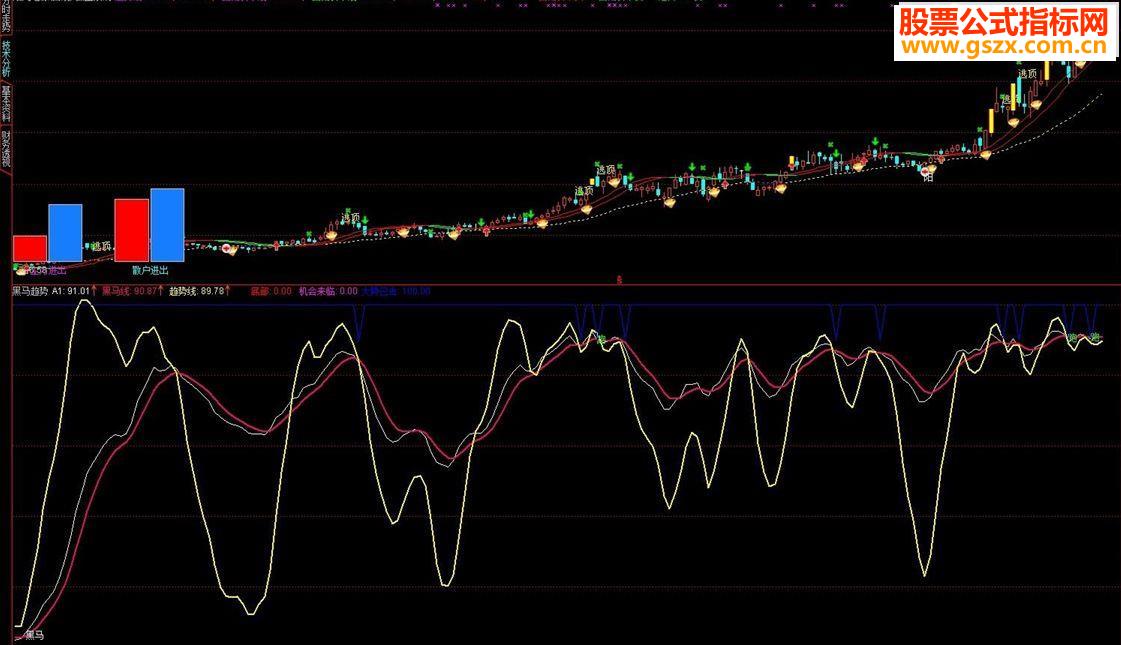Click the 黑马 signal label at chart bottom
Image resolution: width=1121 pixels, height=645 pixels.
click(34, 635)
